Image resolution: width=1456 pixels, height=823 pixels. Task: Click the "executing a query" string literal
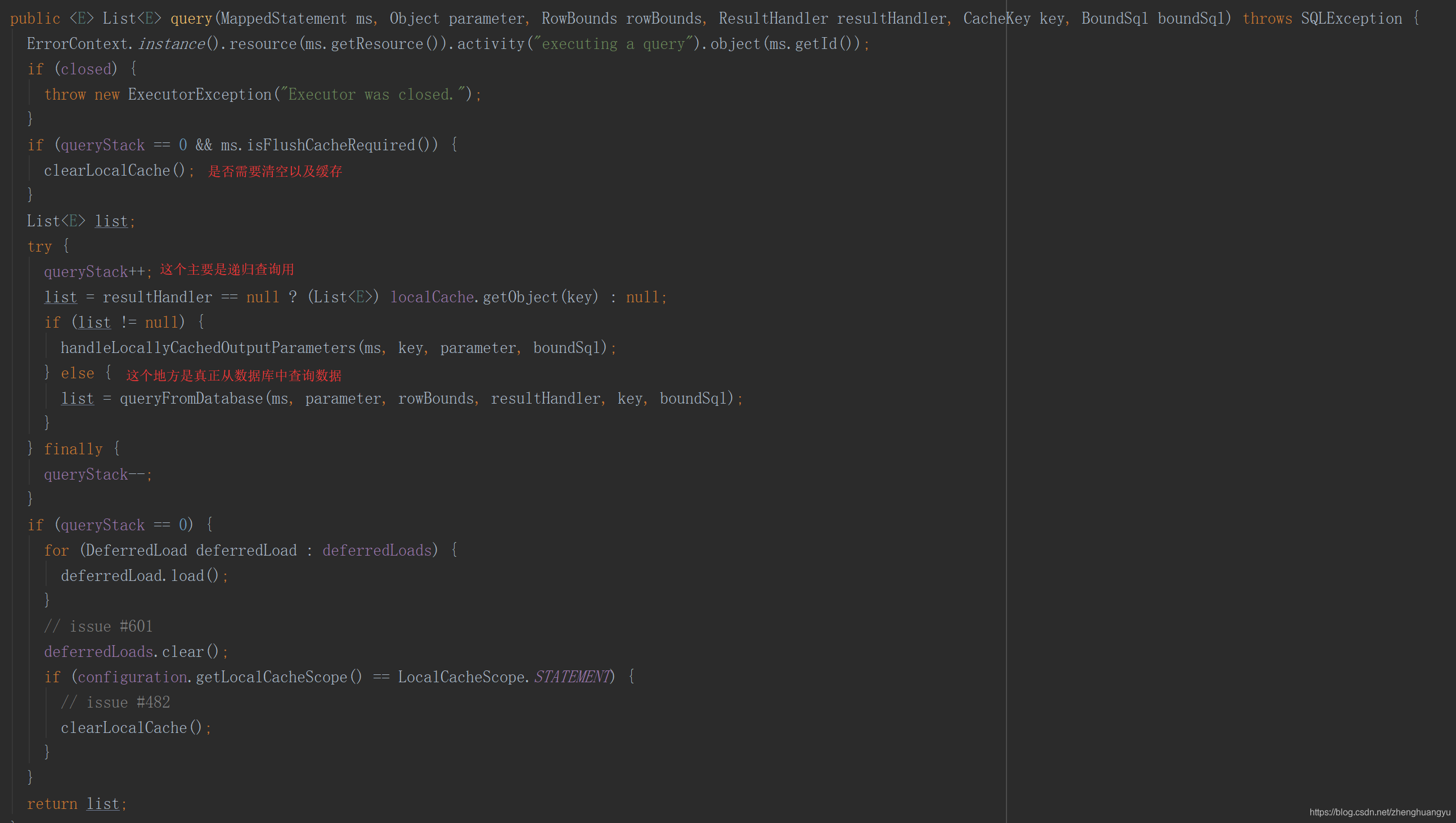click(x=613, y=43)
